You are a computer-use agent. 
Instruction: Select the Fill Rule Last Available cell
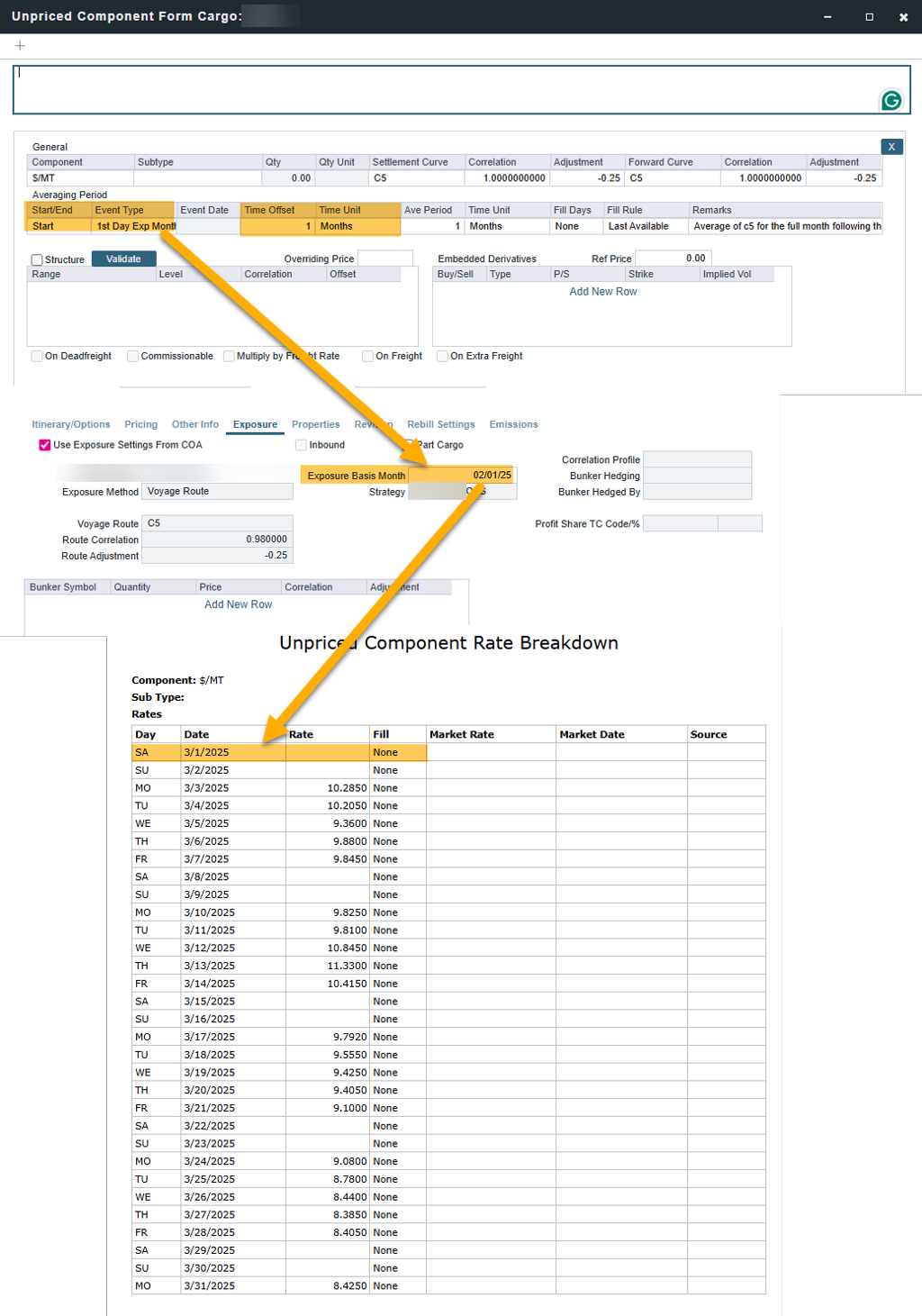click(x=645, y=227)
